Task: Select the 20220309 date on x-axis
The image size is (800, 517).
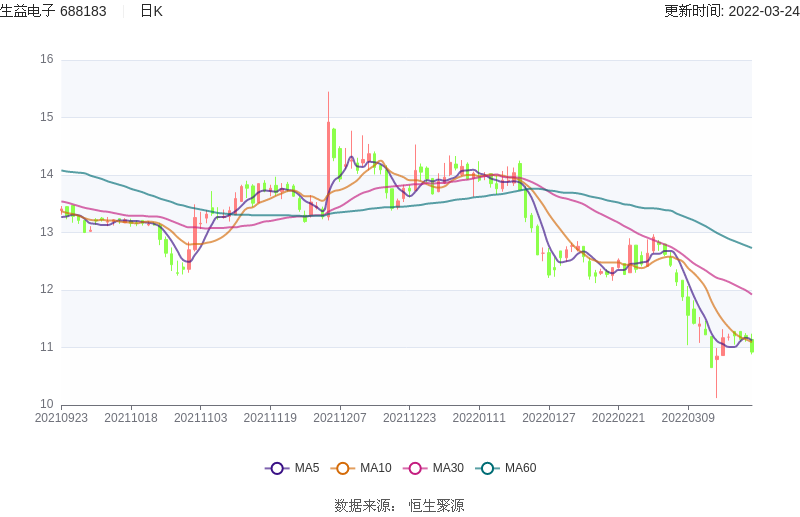Action: pos(688,418)
